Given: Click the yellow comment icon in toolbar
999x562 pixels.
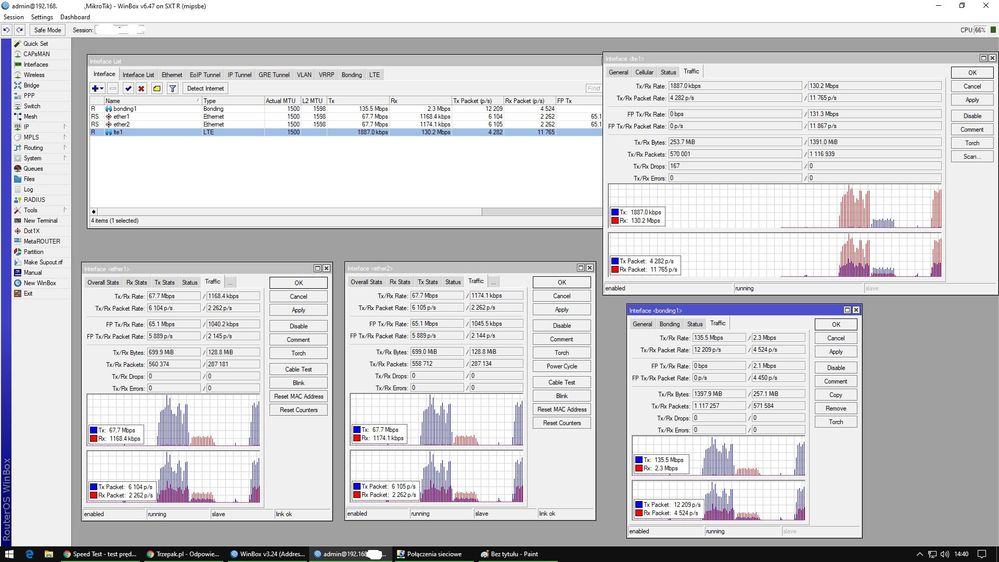Looking at the screenshot, I should click(157, 89).
